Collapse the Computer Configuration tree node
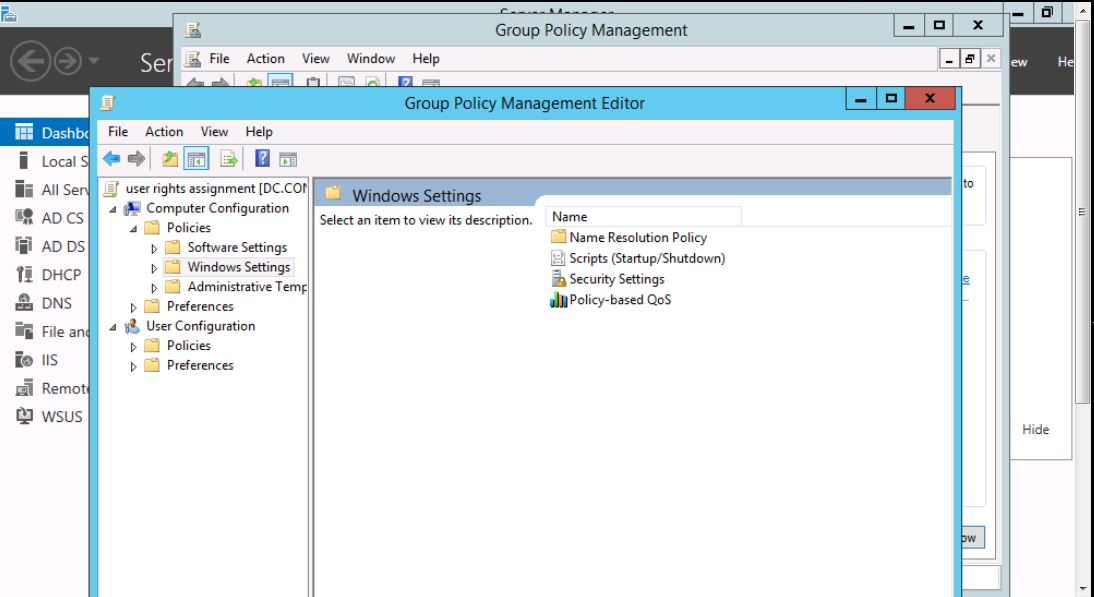The image size is (1094, 597). click(x=113, y=209)
